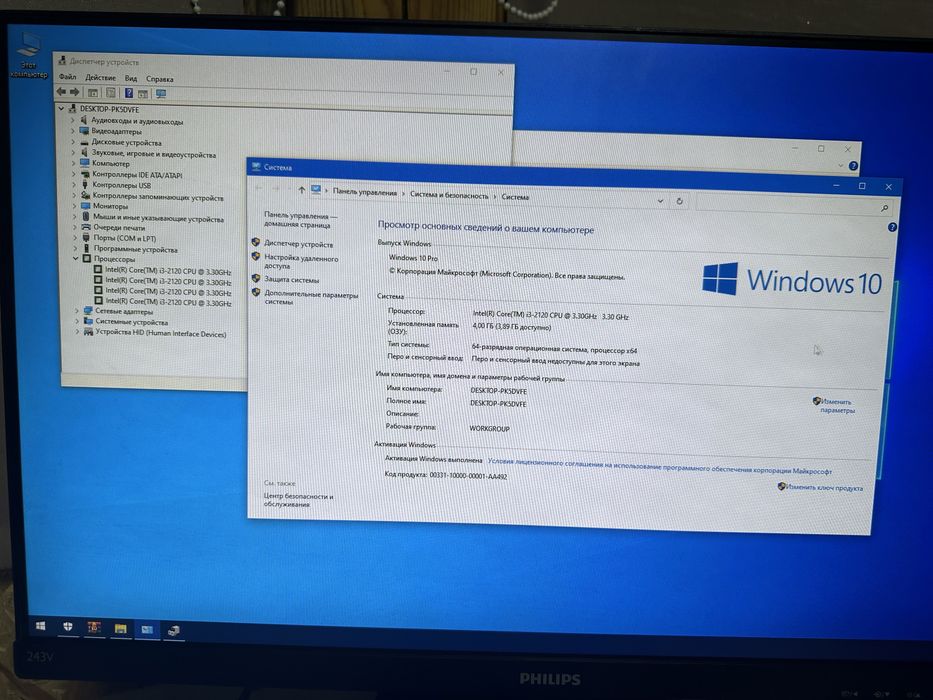Viewport: 933px width, 700px height.
Task: Click scan for hardware changes monitor icon
Action: tap(161, 94)
